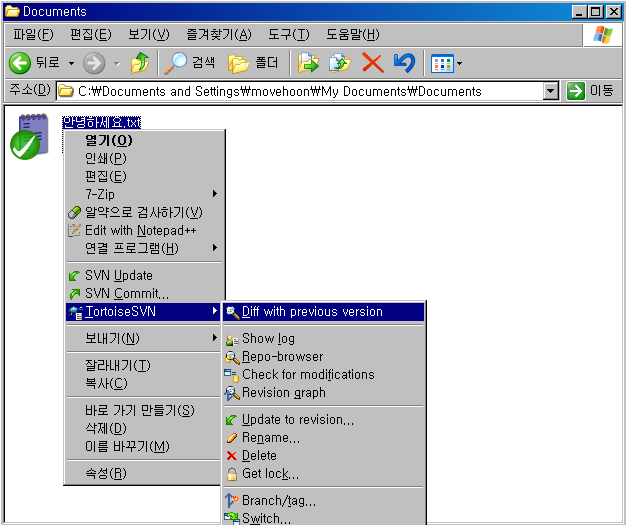Viewport: 626px width, 525px height.
Task: Click the green Back arrow icon
Action: pos(20,63)
